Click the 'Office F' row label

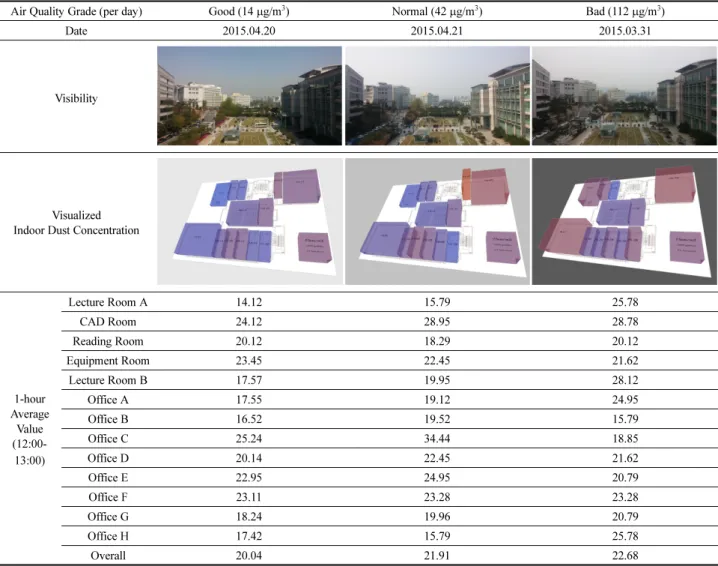tap(108, 497)
